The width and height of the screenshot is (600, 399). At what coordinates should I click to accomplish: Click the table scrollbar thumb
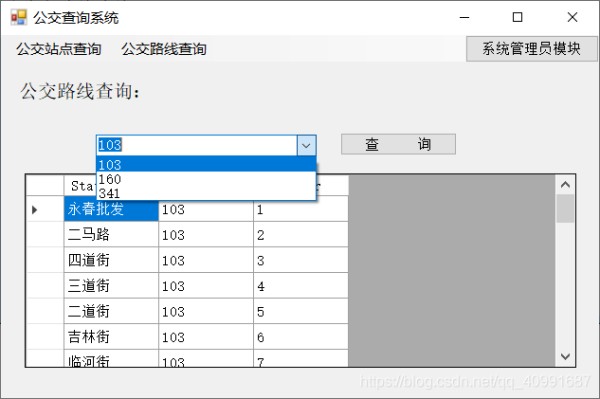click(565, 208)
